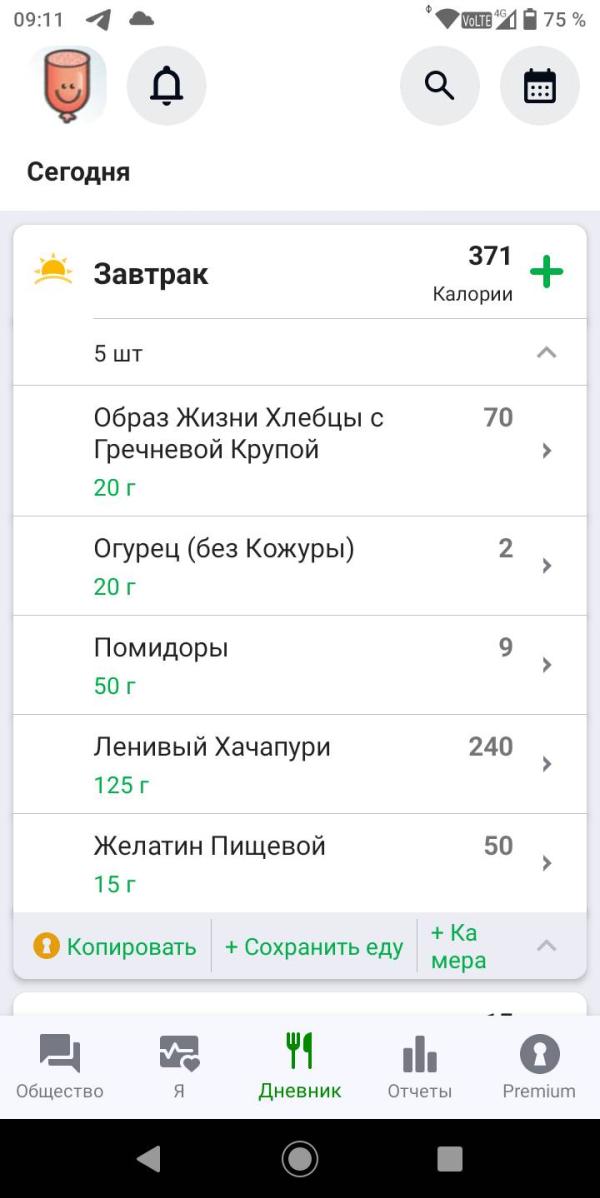
Task: Open Ленивый Хачапури details arrow
Action: click(546, 764)
